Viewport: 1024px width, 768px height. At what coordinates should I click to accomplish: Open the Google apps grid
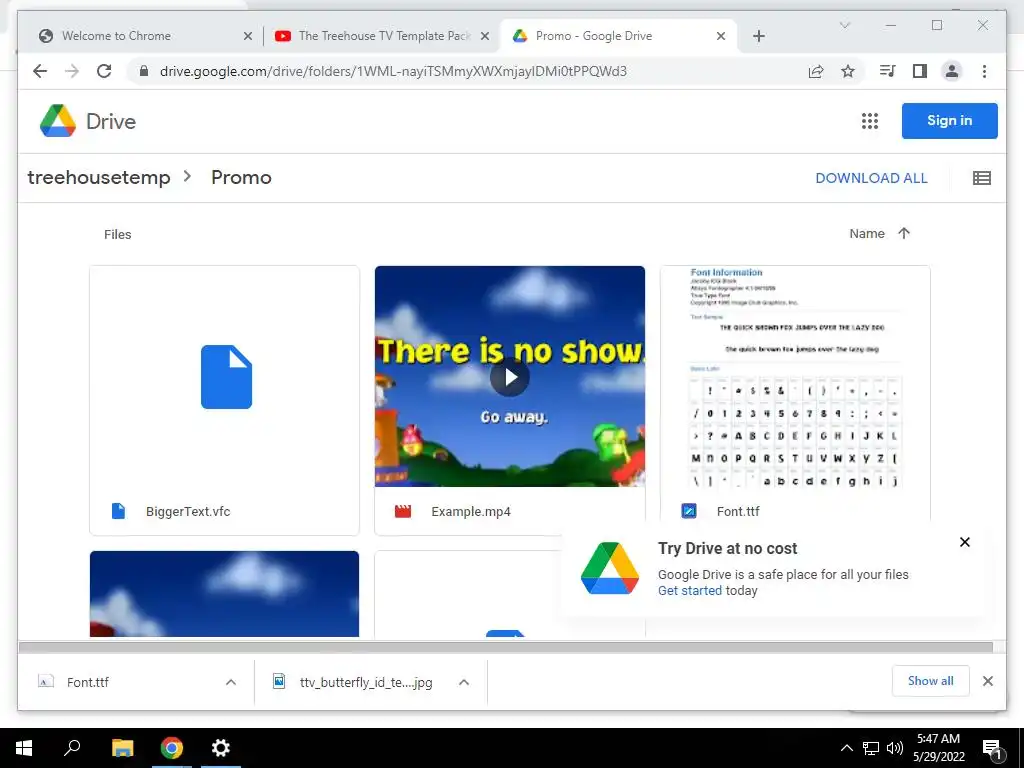(x=869, y=121)
